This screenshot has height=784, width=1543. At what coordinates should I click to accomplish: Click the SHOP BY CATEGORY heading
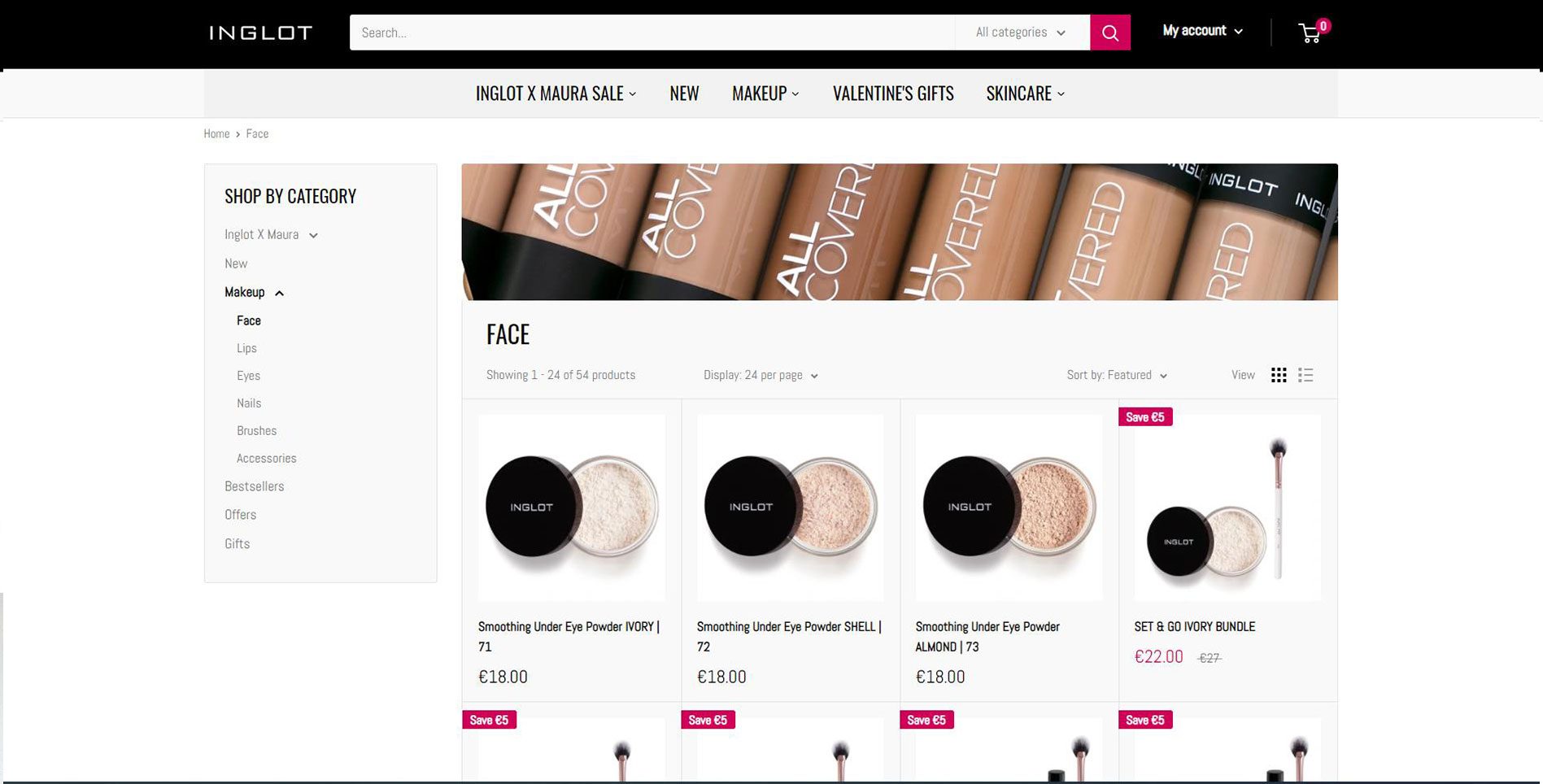290,196
